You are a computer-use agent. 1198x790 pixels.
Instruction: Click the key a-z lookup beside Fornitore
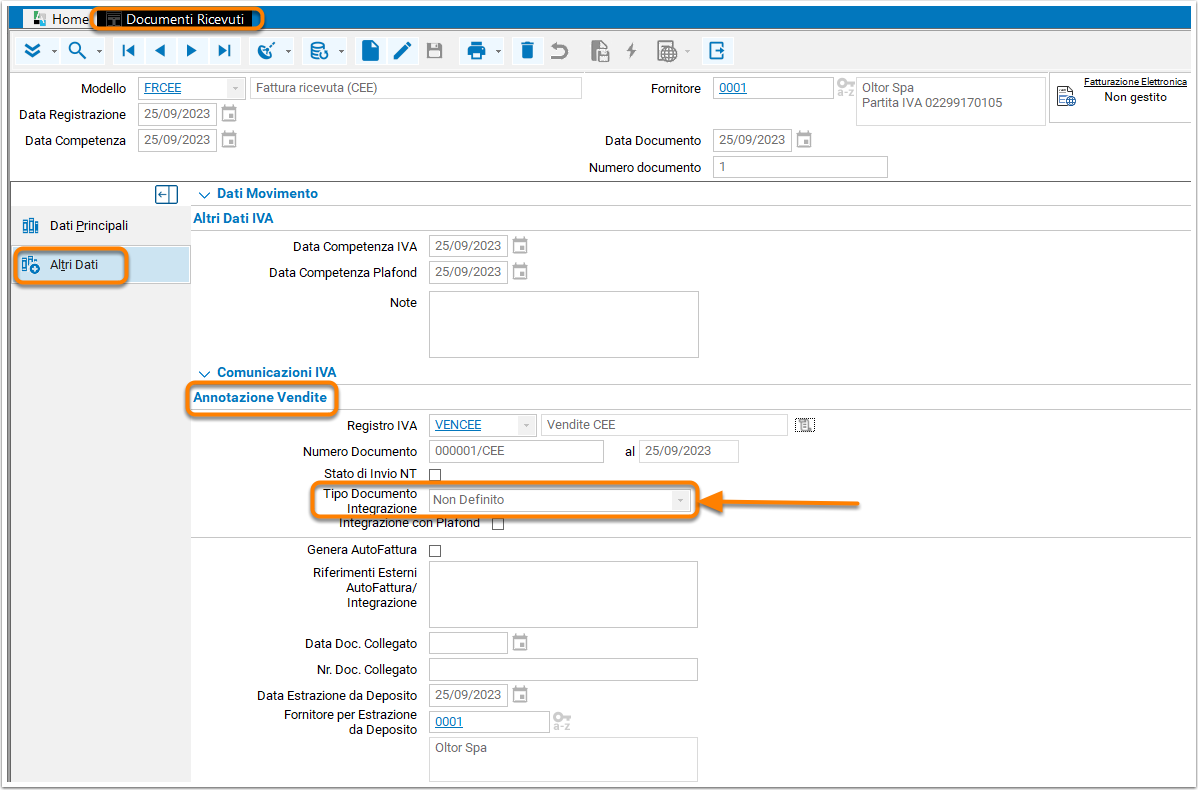pos(845,88)
